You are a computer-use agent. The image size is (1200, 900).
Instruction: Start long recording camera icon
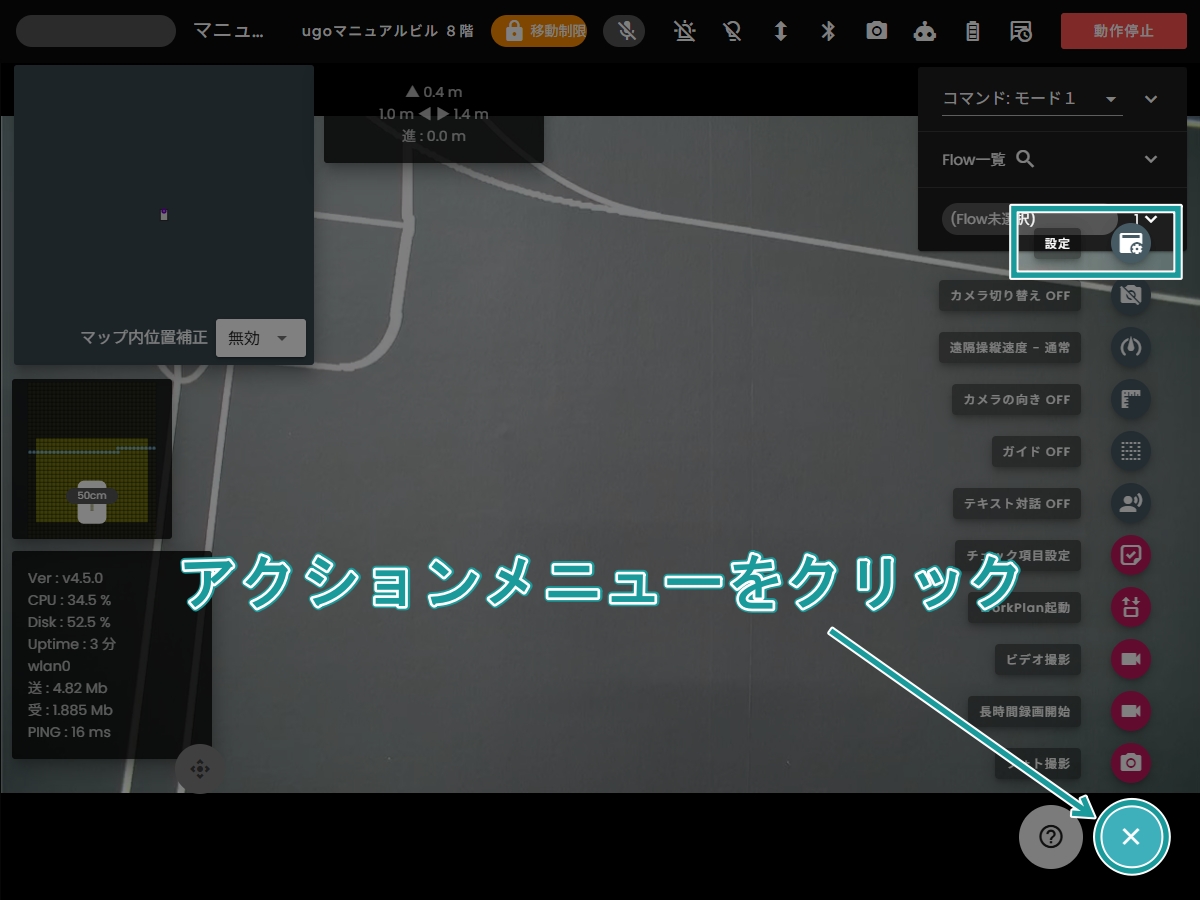tap(1131, 711)
